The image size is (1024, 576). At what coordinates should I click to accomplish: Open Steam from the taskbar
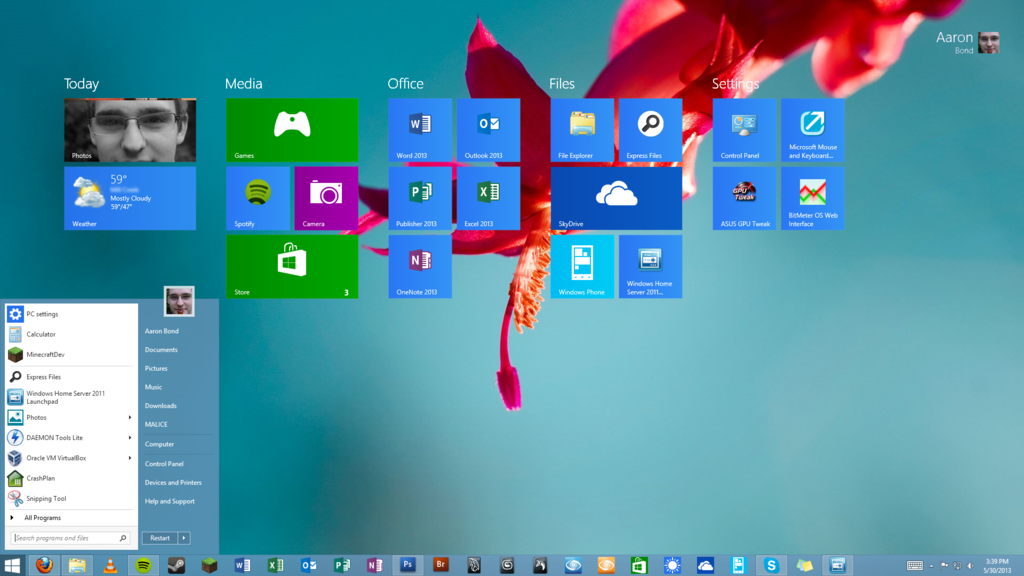click(176, 565)
